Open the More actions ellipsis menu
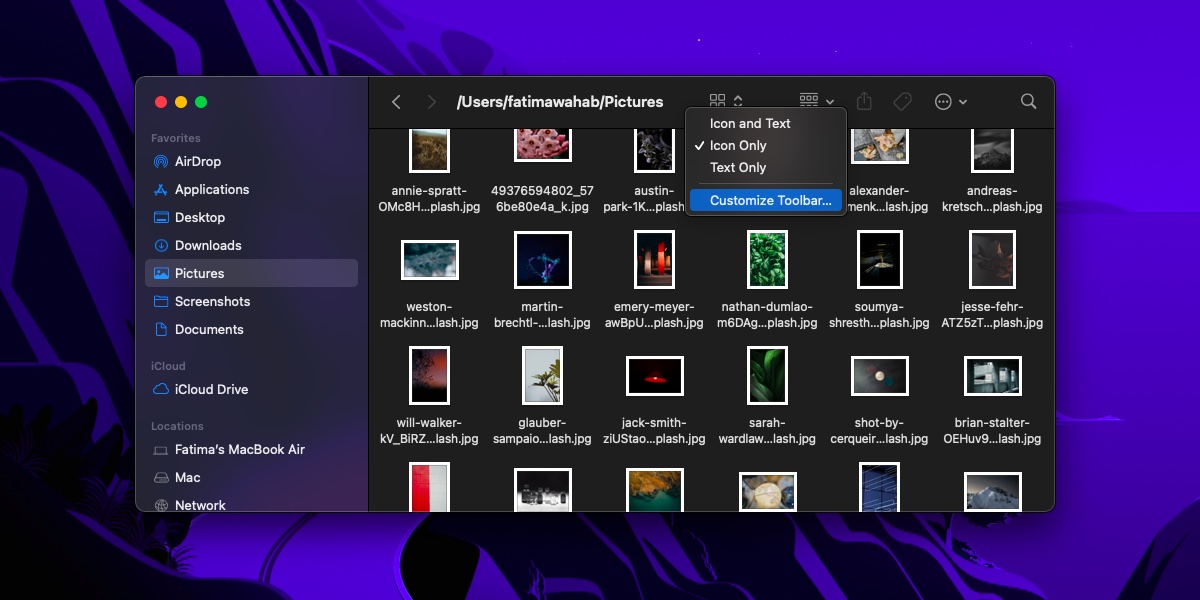Screen dimensions: 1200x600 pyautogui.click(x=950, y=101)
